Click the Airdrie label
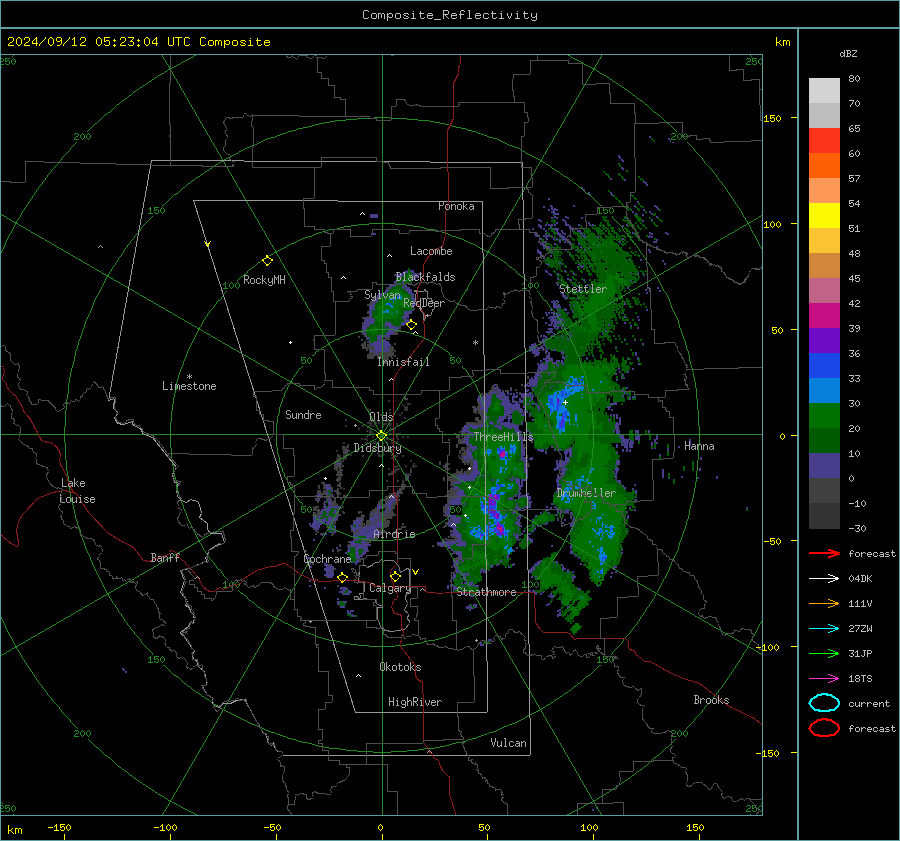900x841 pixels. [394, 534]
